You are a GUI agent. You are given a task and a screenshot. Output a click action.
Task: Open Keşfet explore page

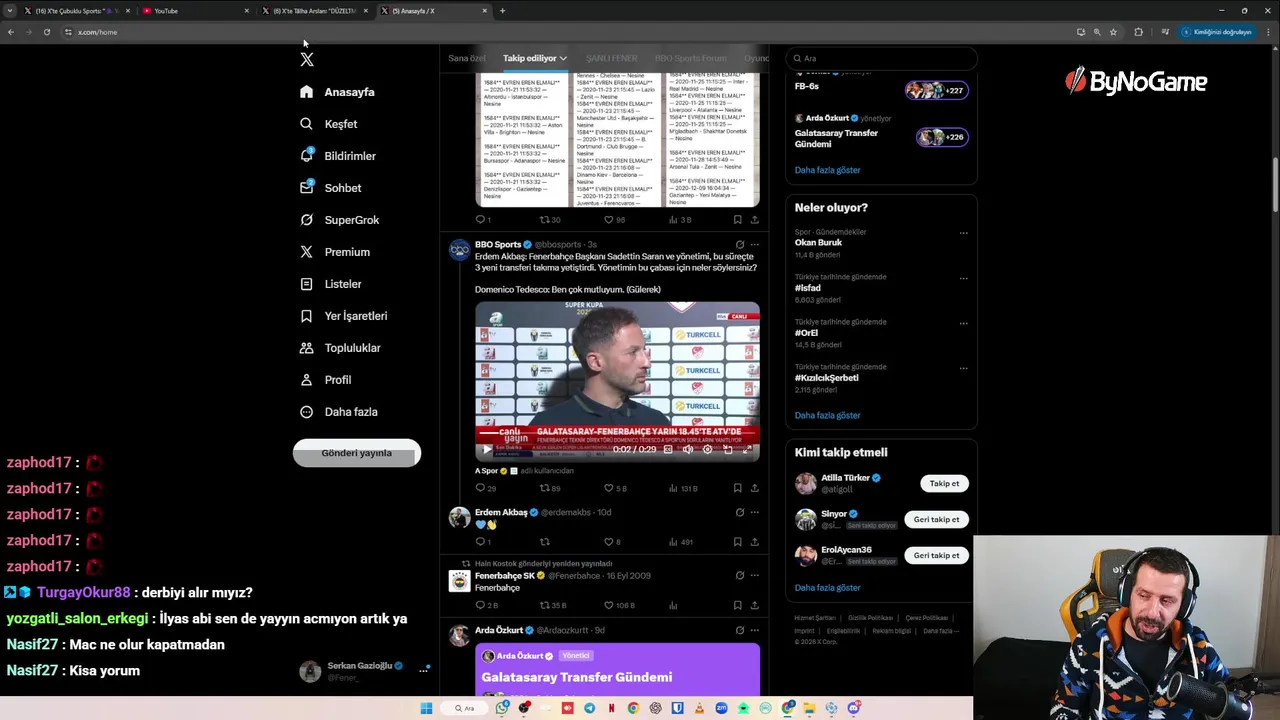[x=328, y=124]
